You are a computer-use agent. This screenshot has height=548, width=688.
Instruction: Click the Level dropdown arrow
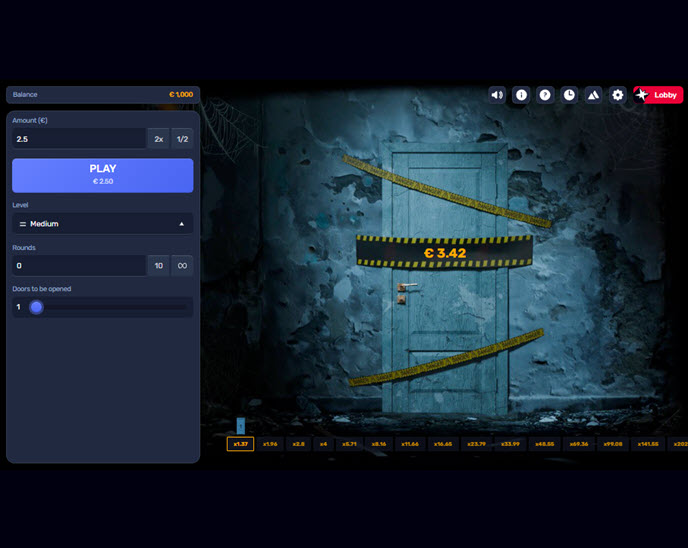point(181,224)
